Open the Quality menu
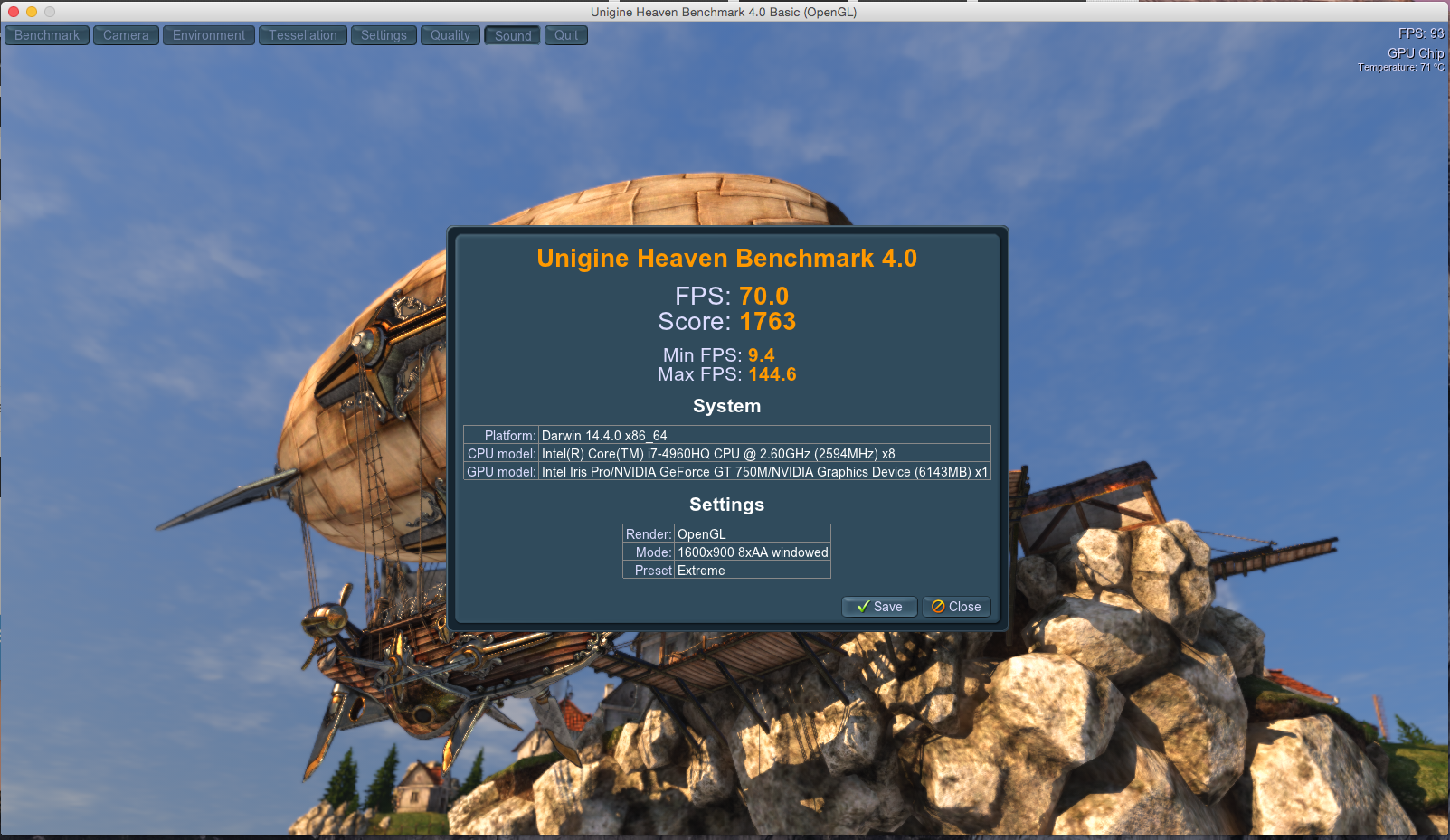The height and width of the screenshot is (840, 1450). pyautogui.click(x=450, y=35)
